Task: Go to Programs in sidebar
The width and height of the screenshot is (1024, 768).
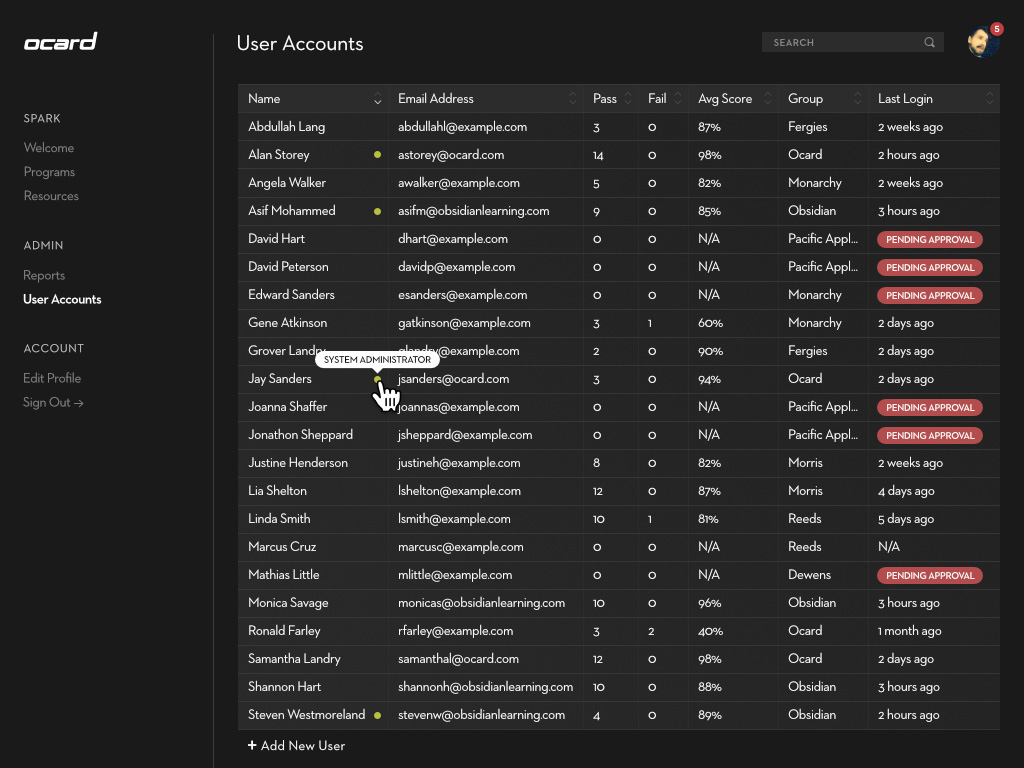Action: [49, 172]
